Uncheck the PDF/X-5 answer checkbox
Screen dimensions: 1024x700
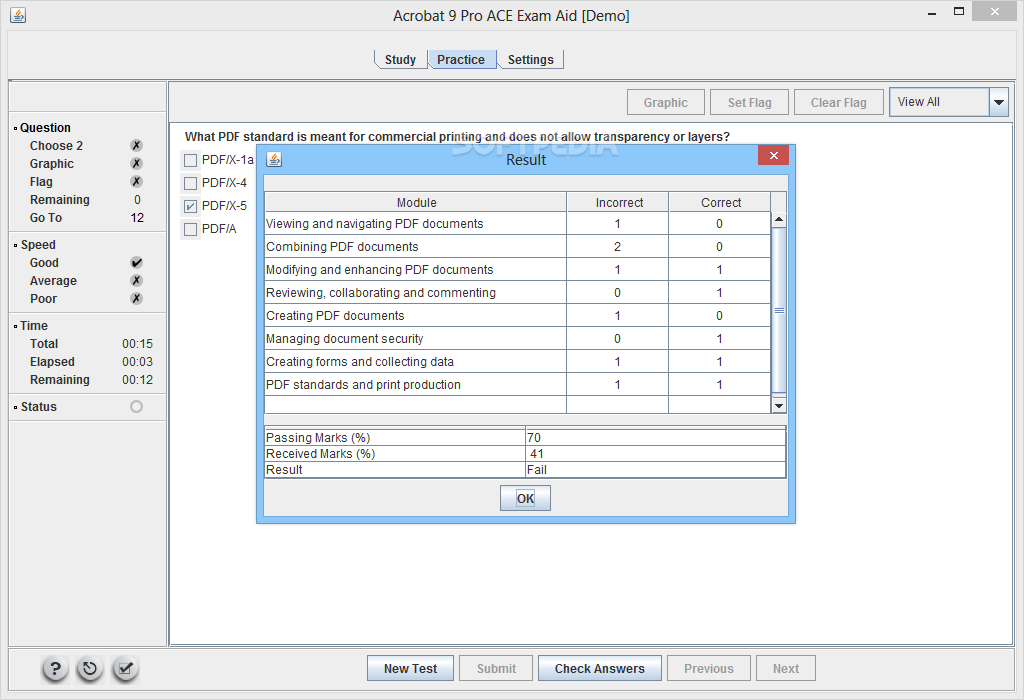(x=190, y=206)
